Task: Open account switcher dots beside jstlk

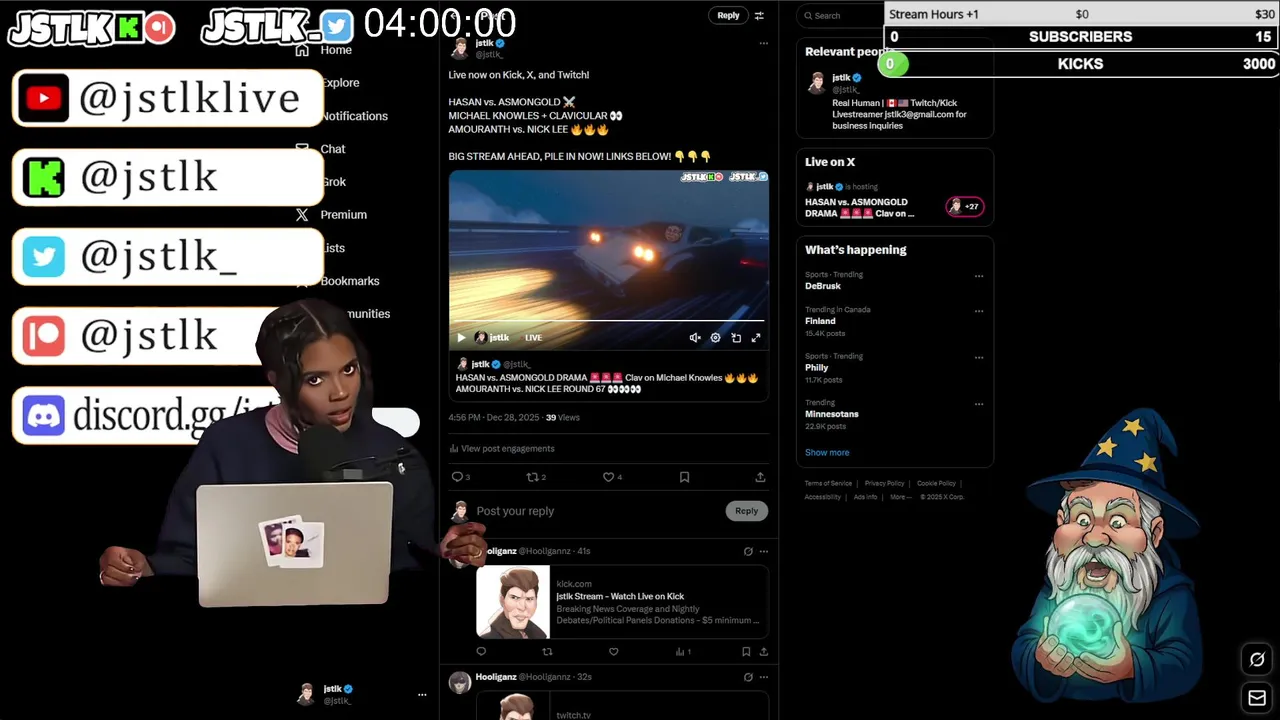Action: (422, 694)
